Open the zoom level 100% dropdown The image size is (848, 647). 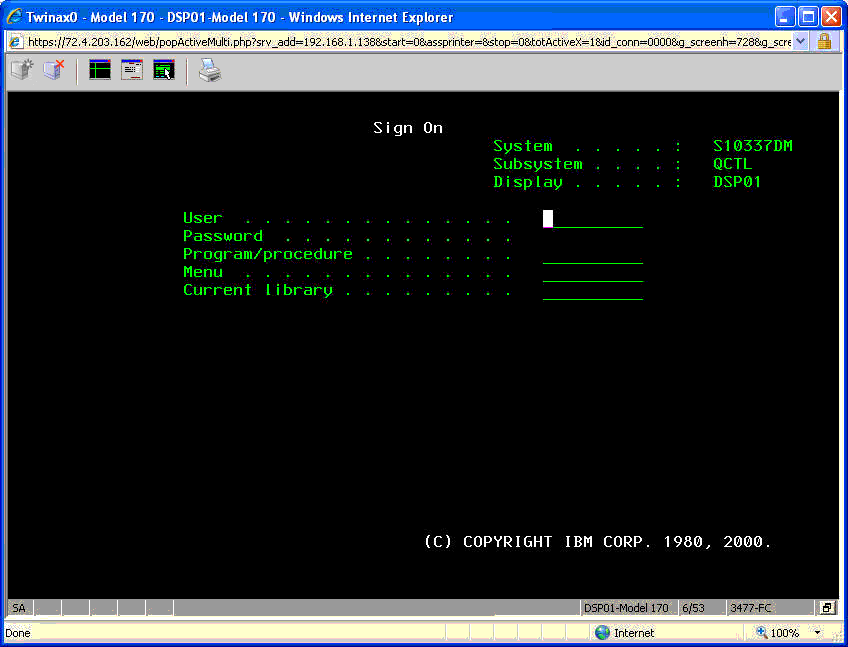[x=818, y=633]
